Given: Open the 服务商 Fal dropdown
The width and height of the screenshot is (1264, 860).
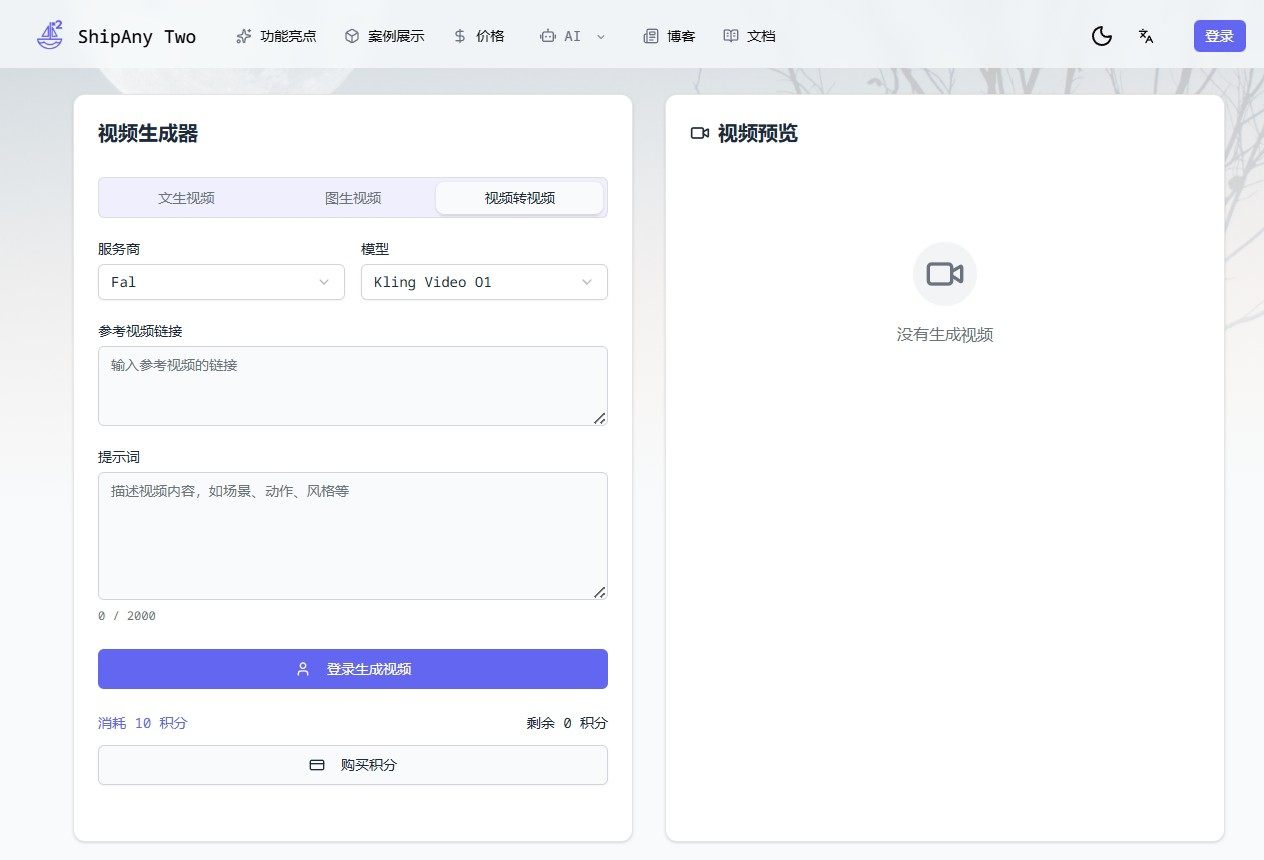Looking at the screenshot, I should 221,282.
